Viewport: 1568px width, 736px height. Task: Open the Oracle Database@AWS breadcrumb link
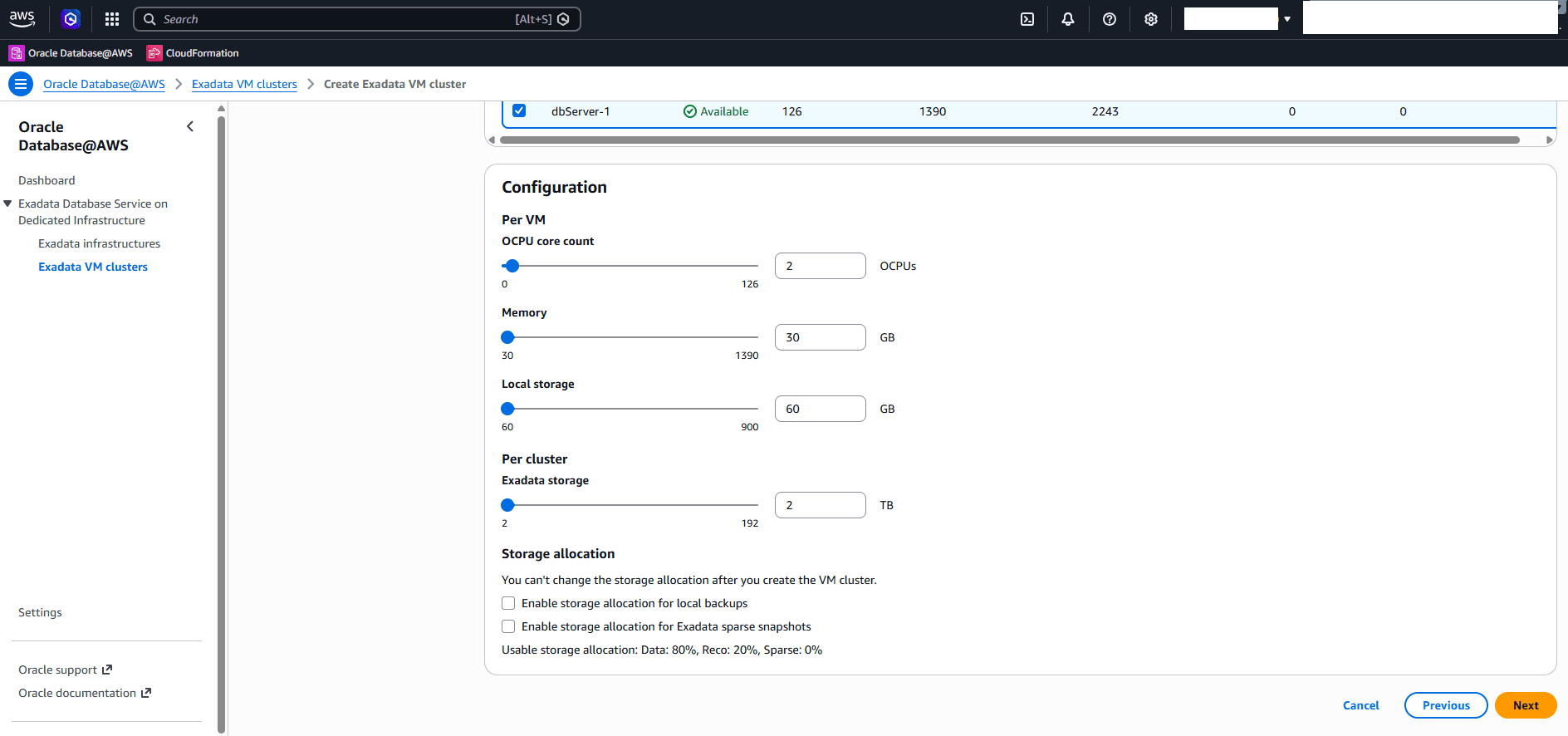[104, 84]
